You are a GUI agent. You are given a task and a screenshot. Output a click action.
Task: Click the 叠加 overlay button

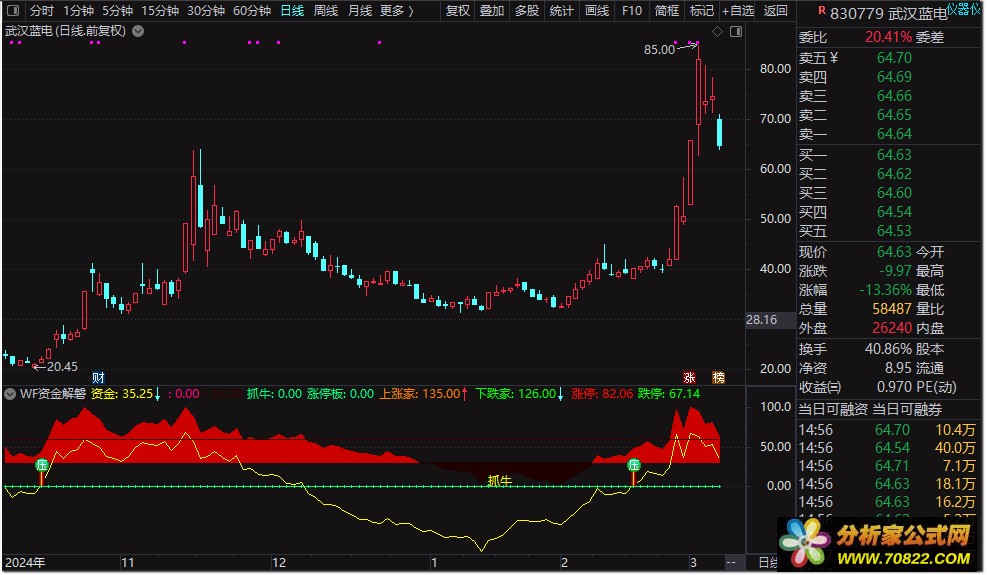[492, 11]
